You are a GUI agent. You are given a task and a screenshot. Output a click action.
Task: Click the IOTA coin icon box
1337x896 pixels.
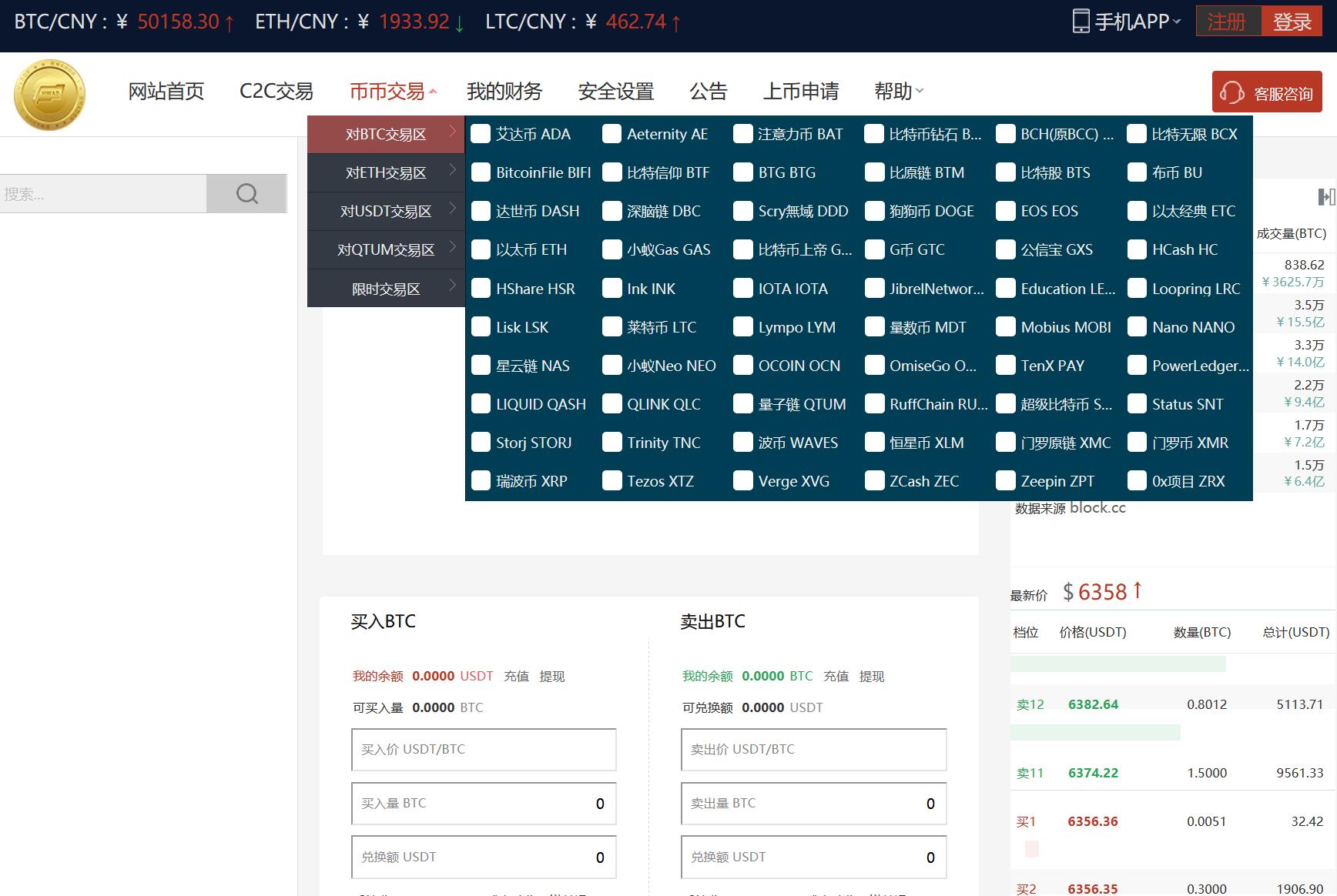[x=742, y=289]
